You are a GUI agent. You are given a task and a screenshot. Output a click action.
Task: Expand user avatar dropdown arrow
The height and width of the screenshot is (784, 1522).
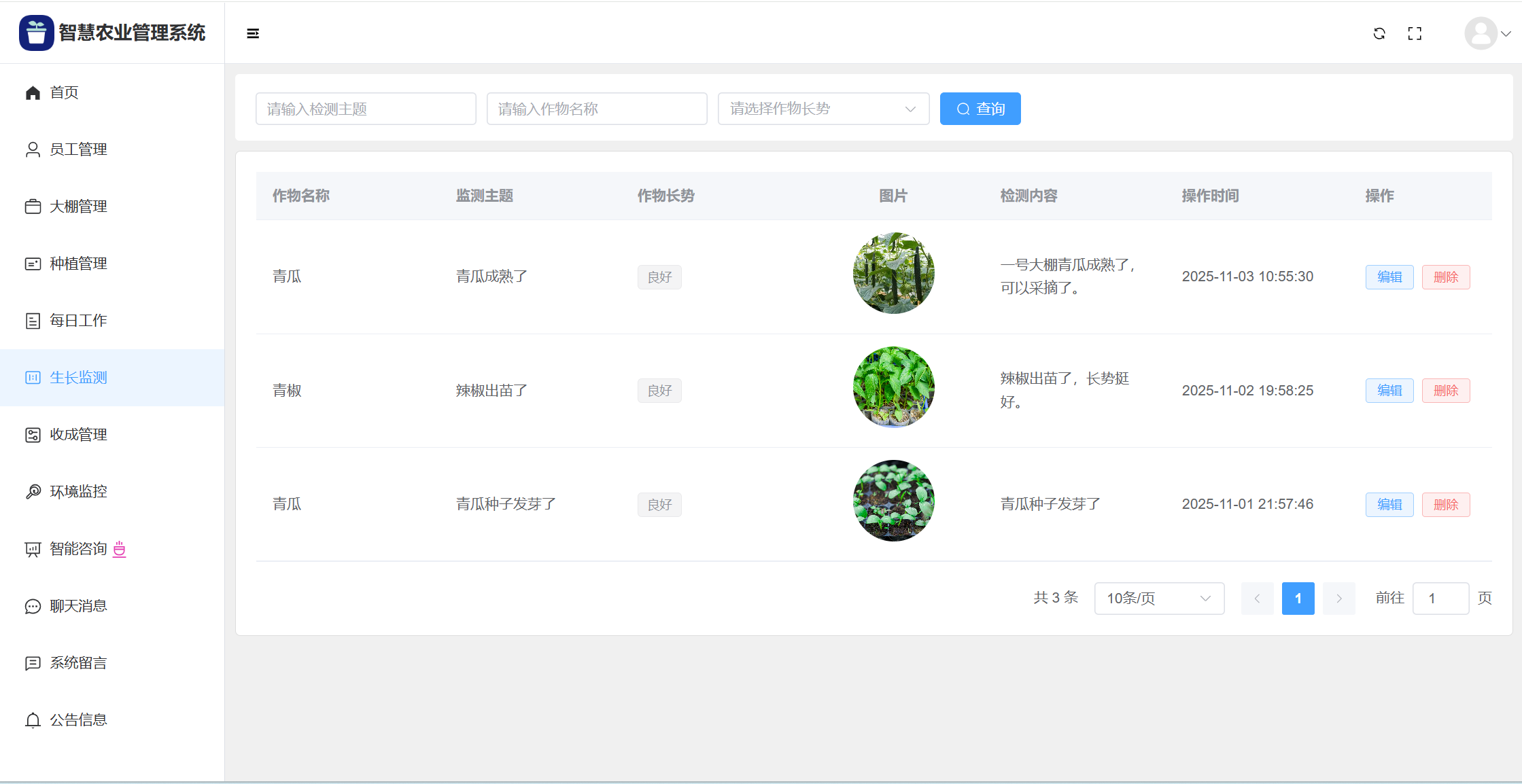click(x=1506, y=33)
